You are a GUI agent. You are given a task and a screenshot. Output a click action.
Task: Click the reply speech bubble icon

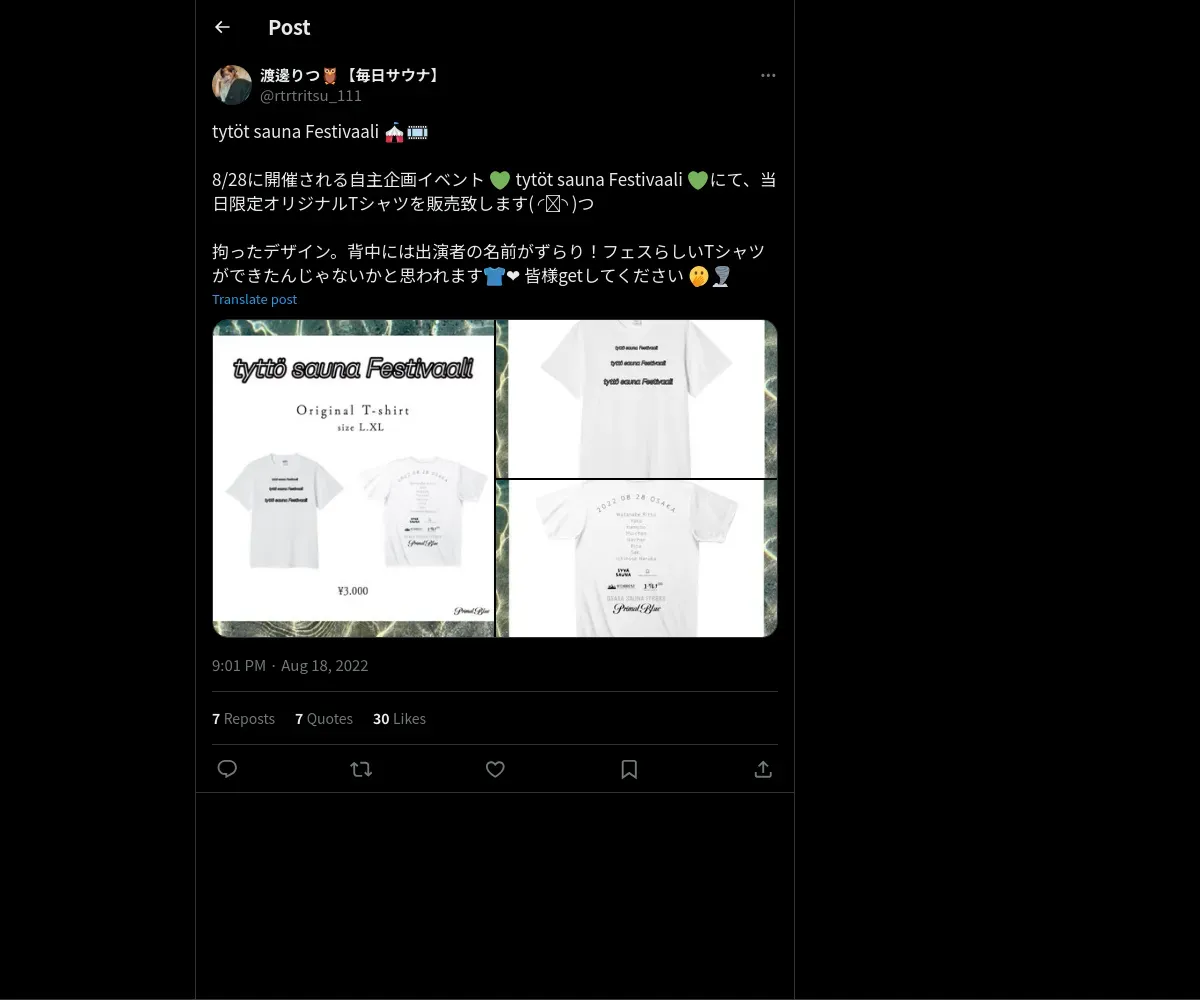coord(227,769)
